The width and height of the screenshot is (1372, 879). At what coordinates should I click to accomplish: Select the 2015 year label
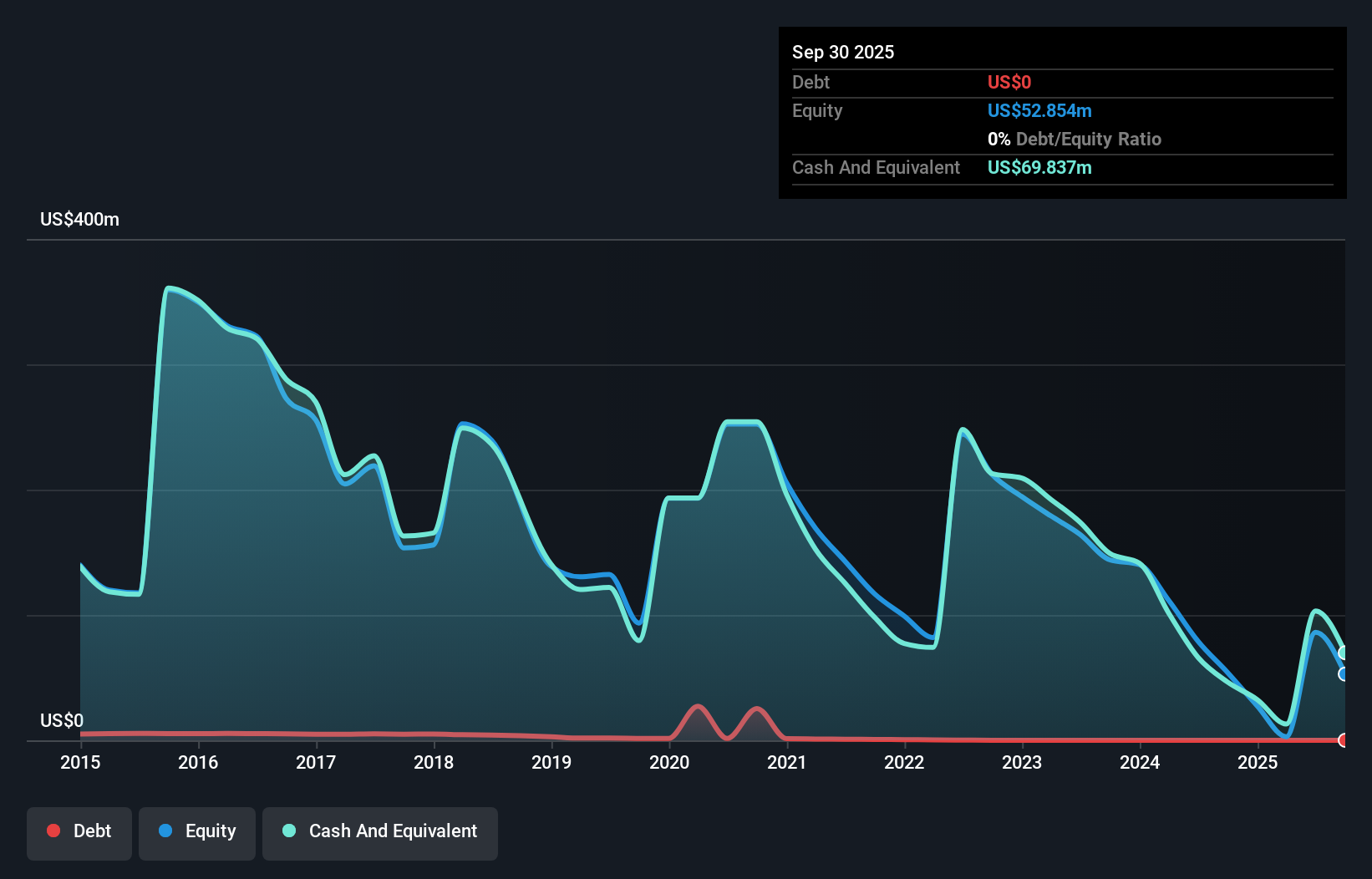coord(79,763)
